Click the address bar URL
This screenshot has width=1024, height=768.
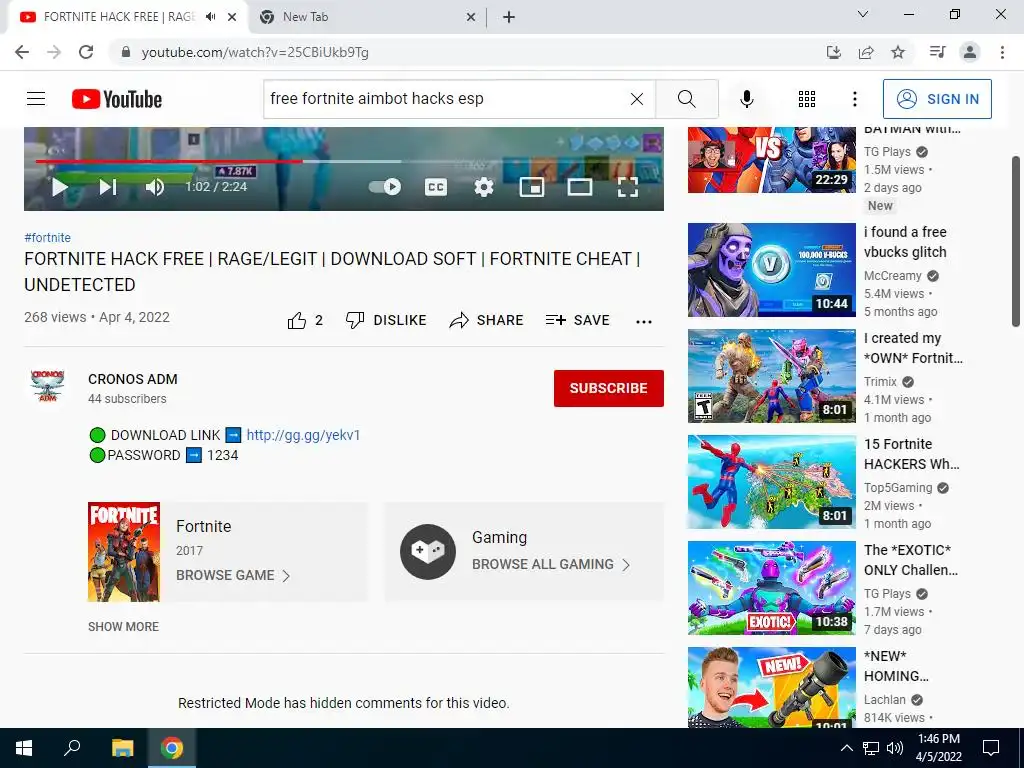(255, 52)
